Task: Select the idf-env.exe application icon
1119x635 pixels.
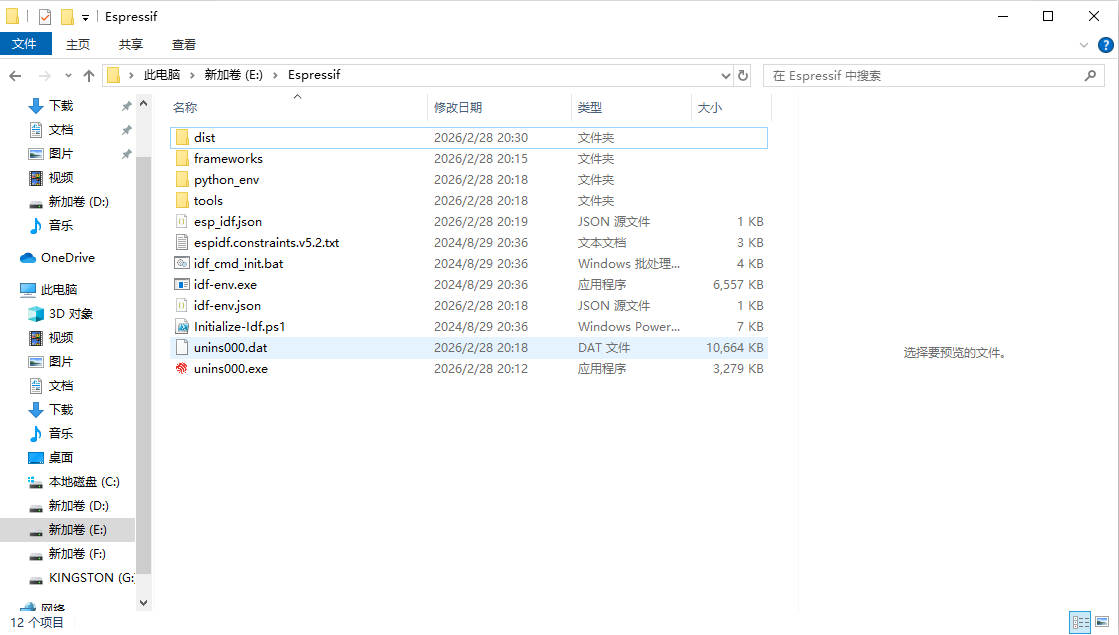Action: coord(182,285)
